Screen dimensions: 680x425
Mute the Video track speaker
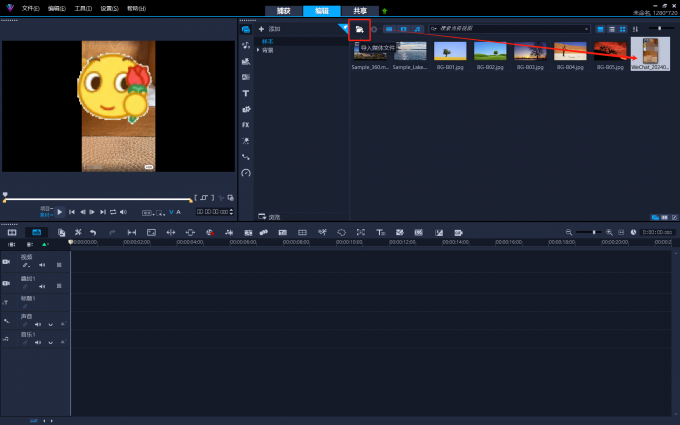pos(42,265)
